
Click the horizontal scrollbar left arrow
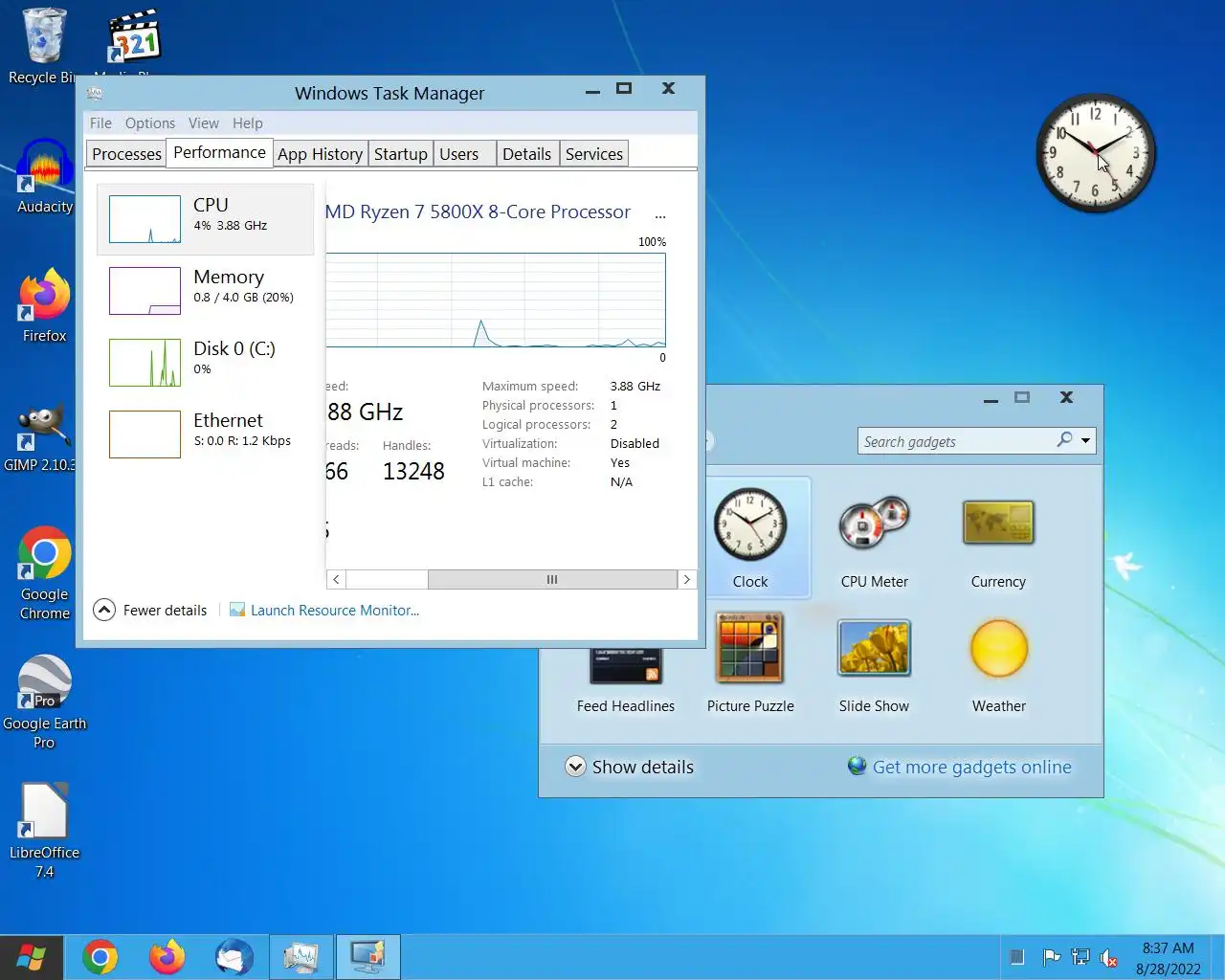(336, 579)
